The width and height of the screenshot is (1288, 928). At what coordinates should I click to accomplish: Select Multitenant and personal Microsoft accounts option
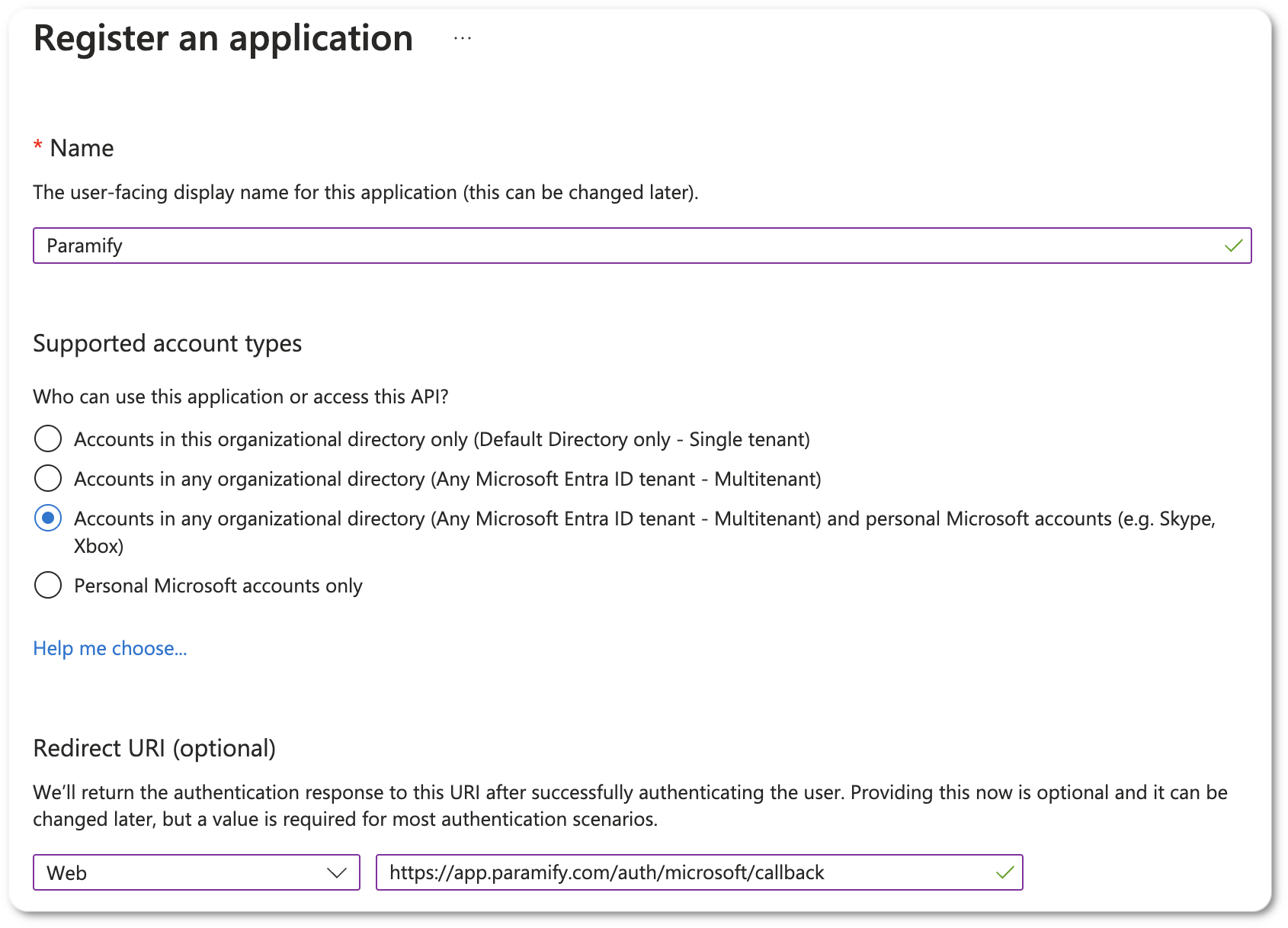(x=48, y=518)
